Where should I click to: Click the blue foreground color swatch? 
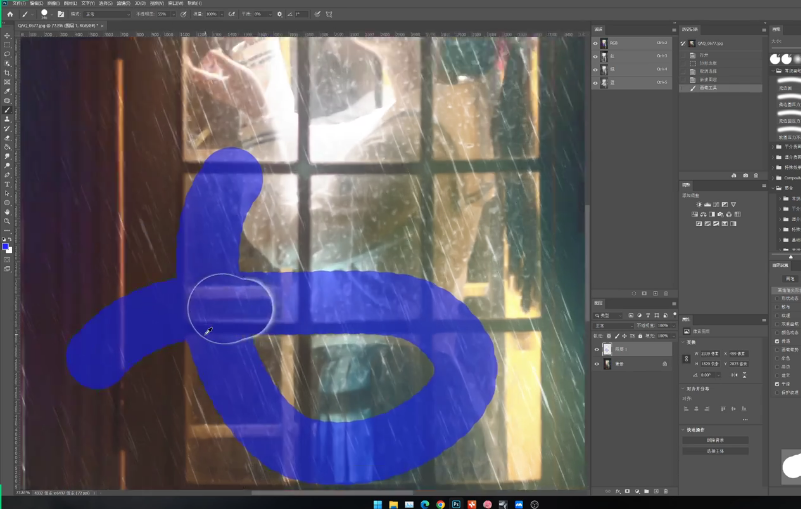(5, 247)
